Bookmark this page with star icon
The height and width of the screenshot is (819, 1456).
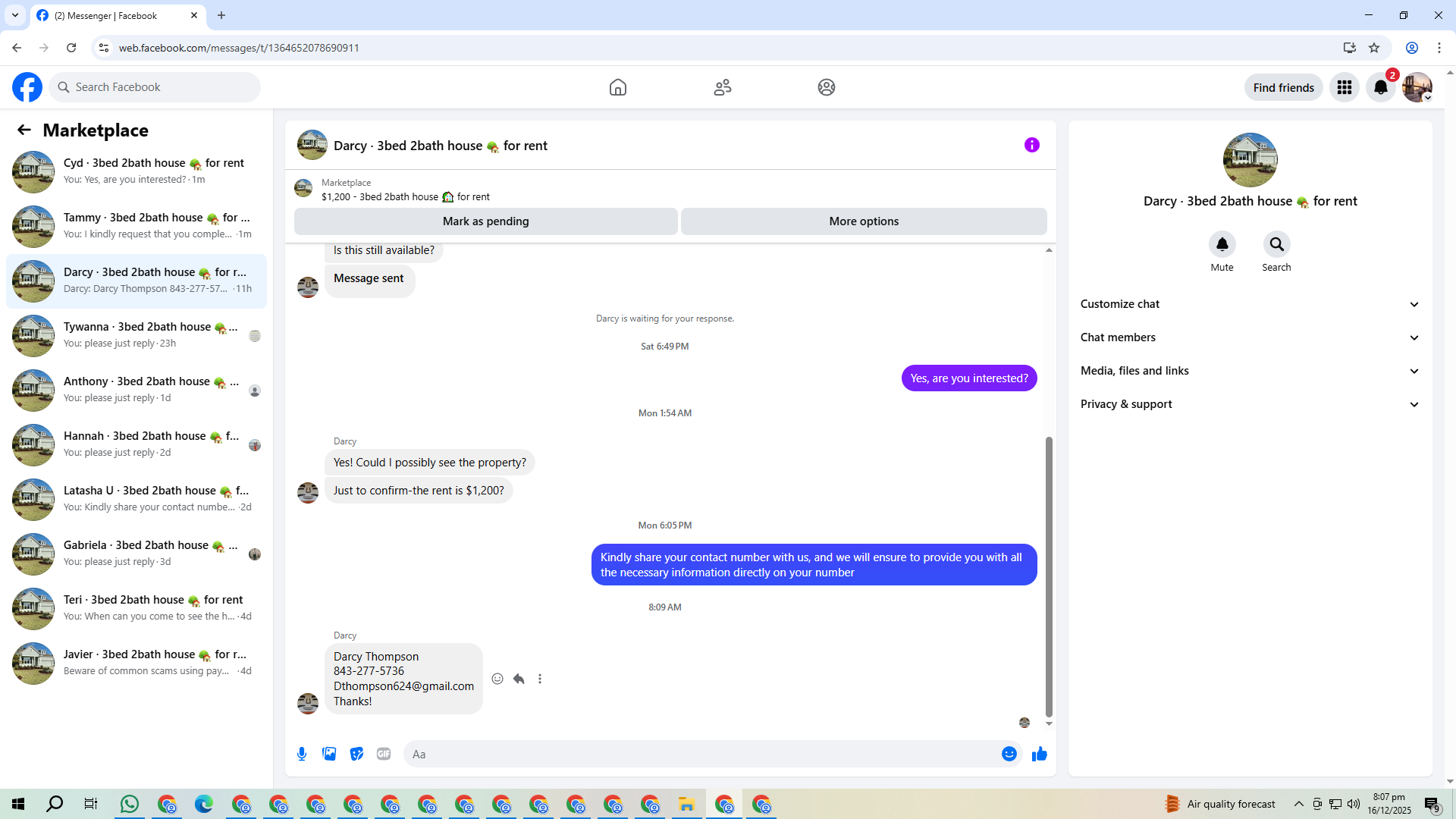[1374, 48]
